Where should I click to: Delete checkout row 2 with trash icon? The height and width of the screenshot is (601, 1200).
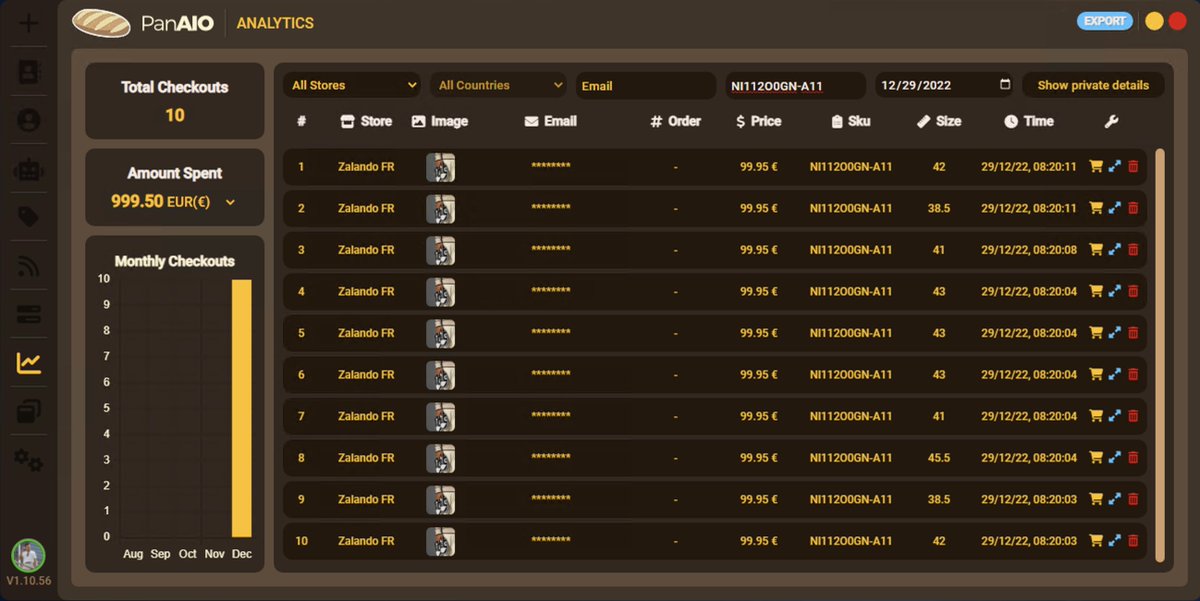[x=1133, y=208]
